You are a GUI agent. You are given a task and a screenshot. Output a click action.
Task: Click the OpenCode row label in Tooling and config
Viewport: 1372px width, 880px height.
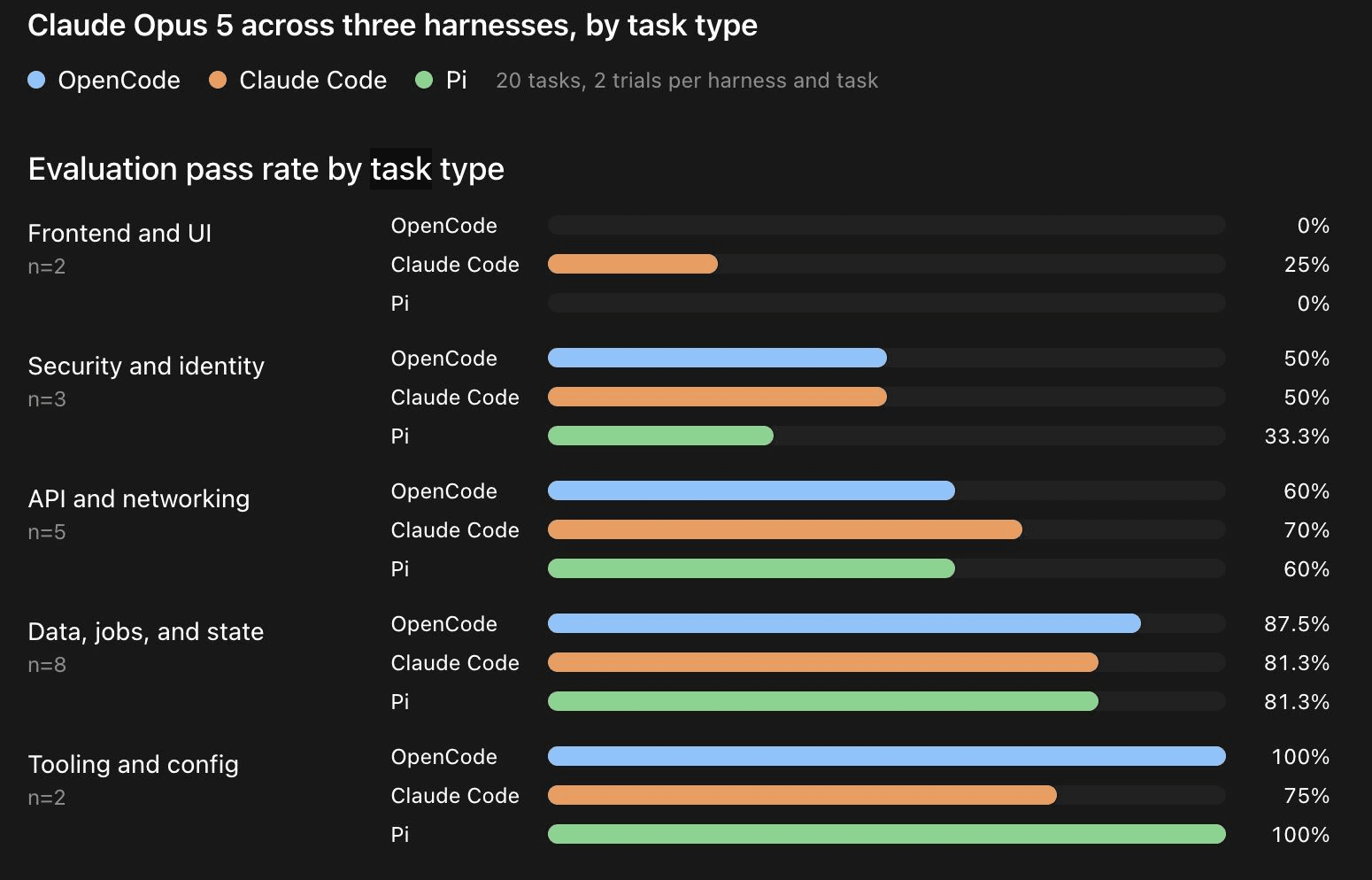(x=444, y=757)
